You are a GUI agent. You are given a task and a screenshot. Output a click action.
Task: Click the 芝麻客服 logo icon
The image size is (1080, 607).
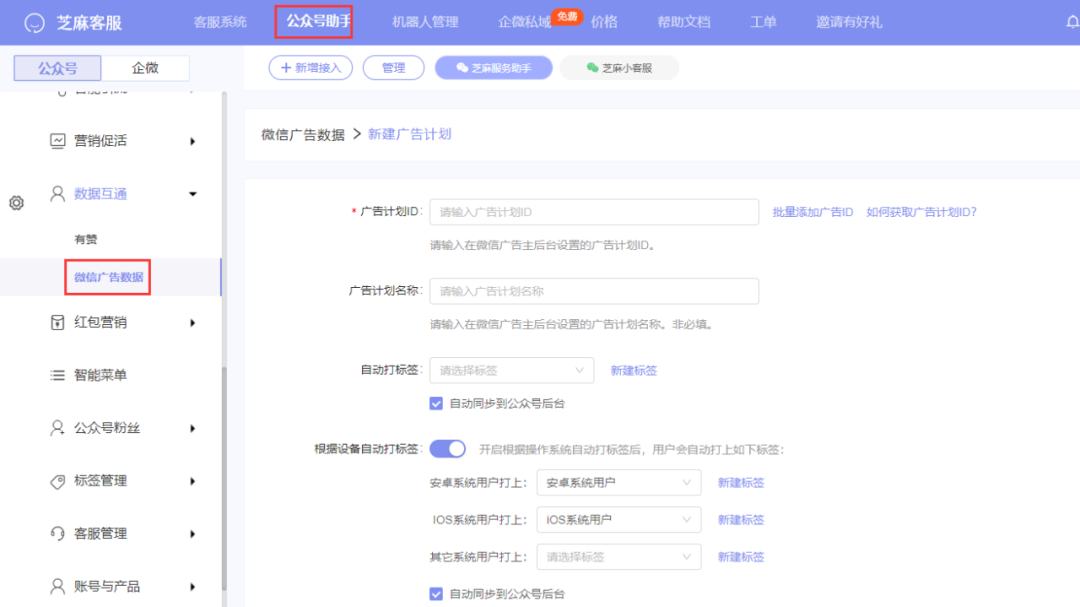(x=34, y=23)
